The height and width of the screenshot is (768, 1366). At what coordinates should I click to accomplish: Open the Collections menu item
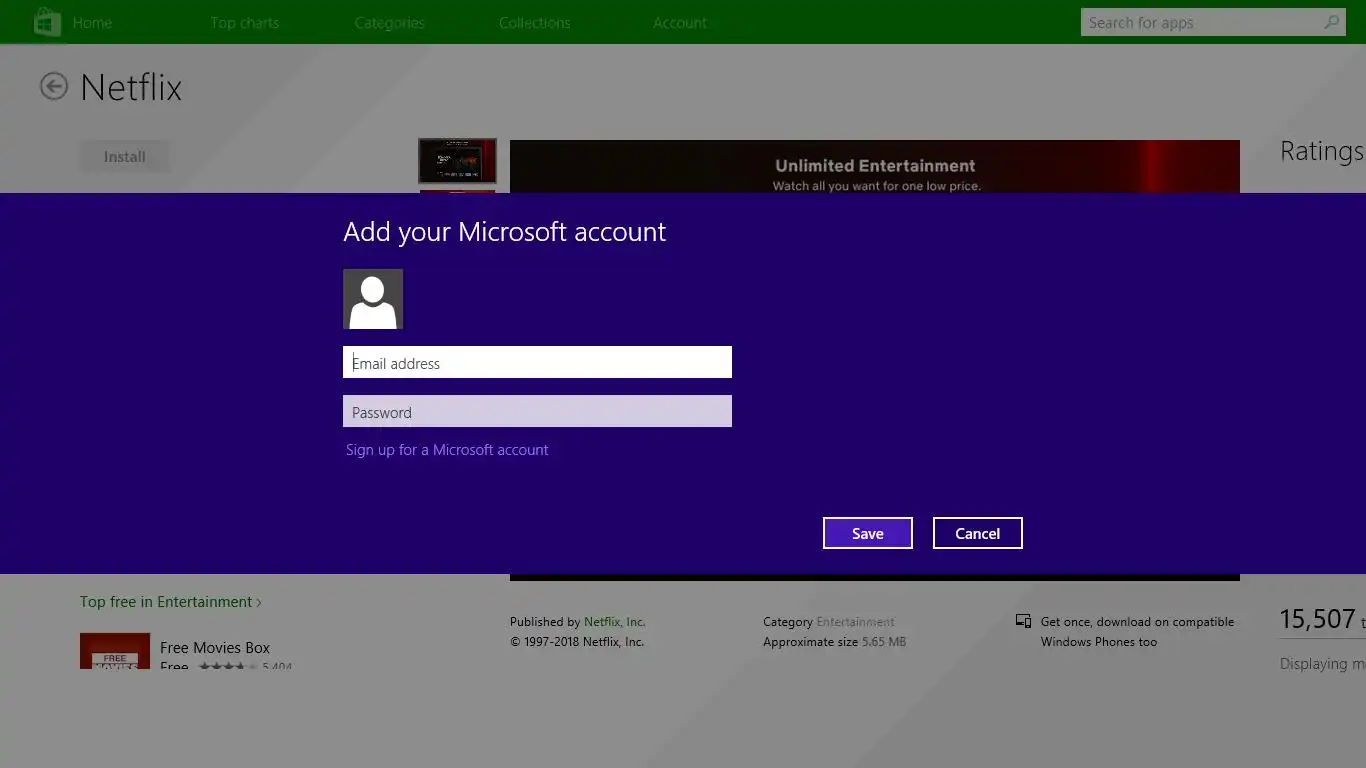tap(535, 22)
